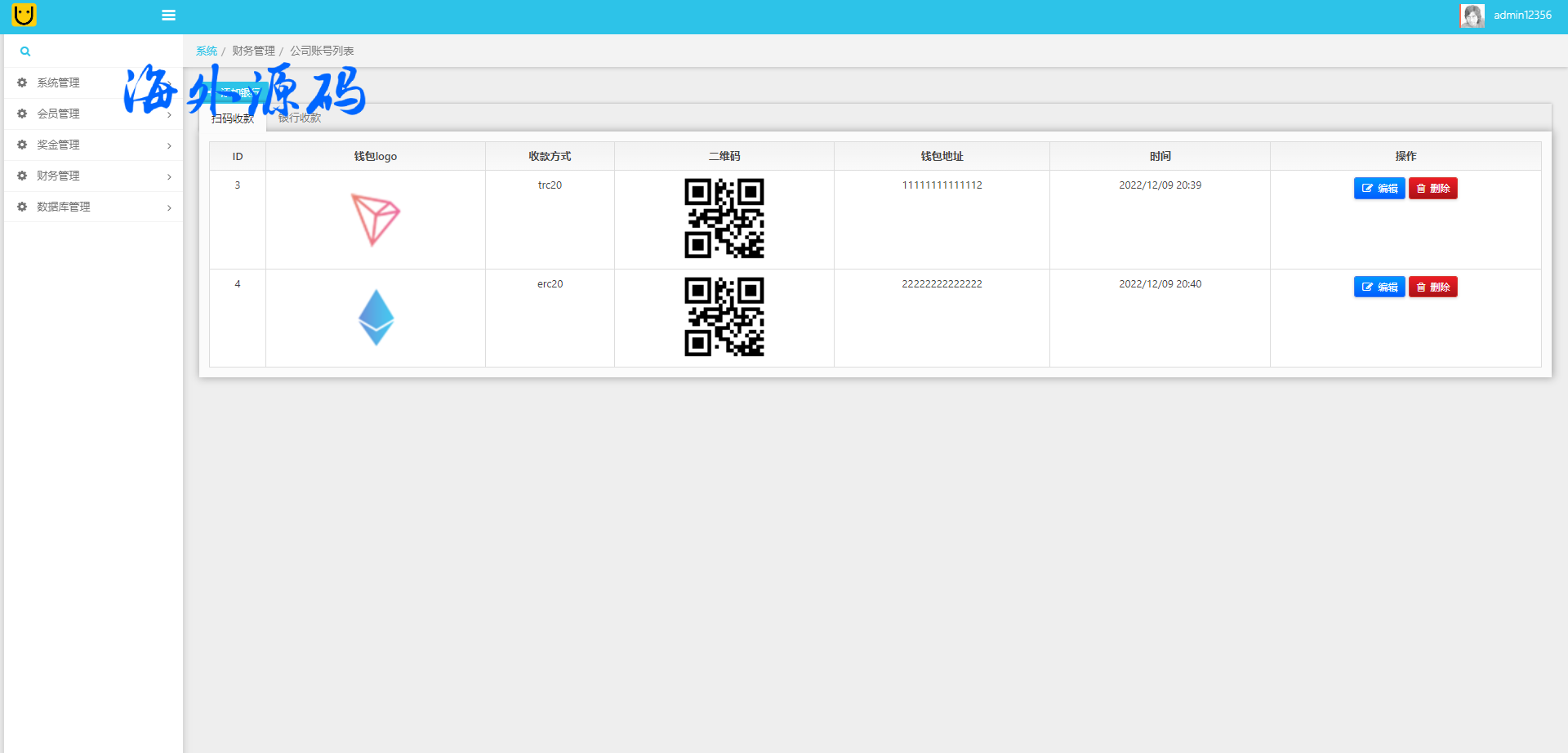The height and width of the screenshot is (753, 1568).
Task: Click the sidebar search magnifier icon
Action: tap(25, 51)
